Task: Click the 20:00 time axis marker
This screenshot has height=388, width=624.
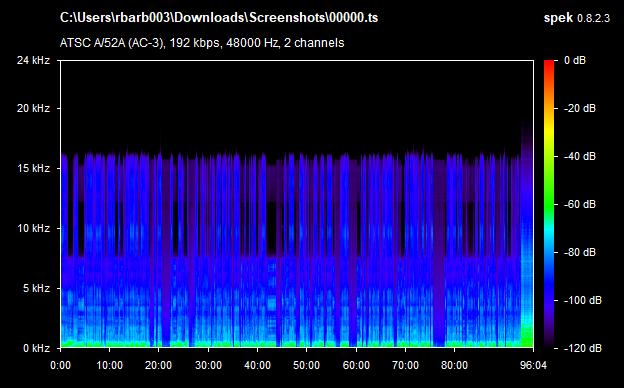Action: point(158,365)
